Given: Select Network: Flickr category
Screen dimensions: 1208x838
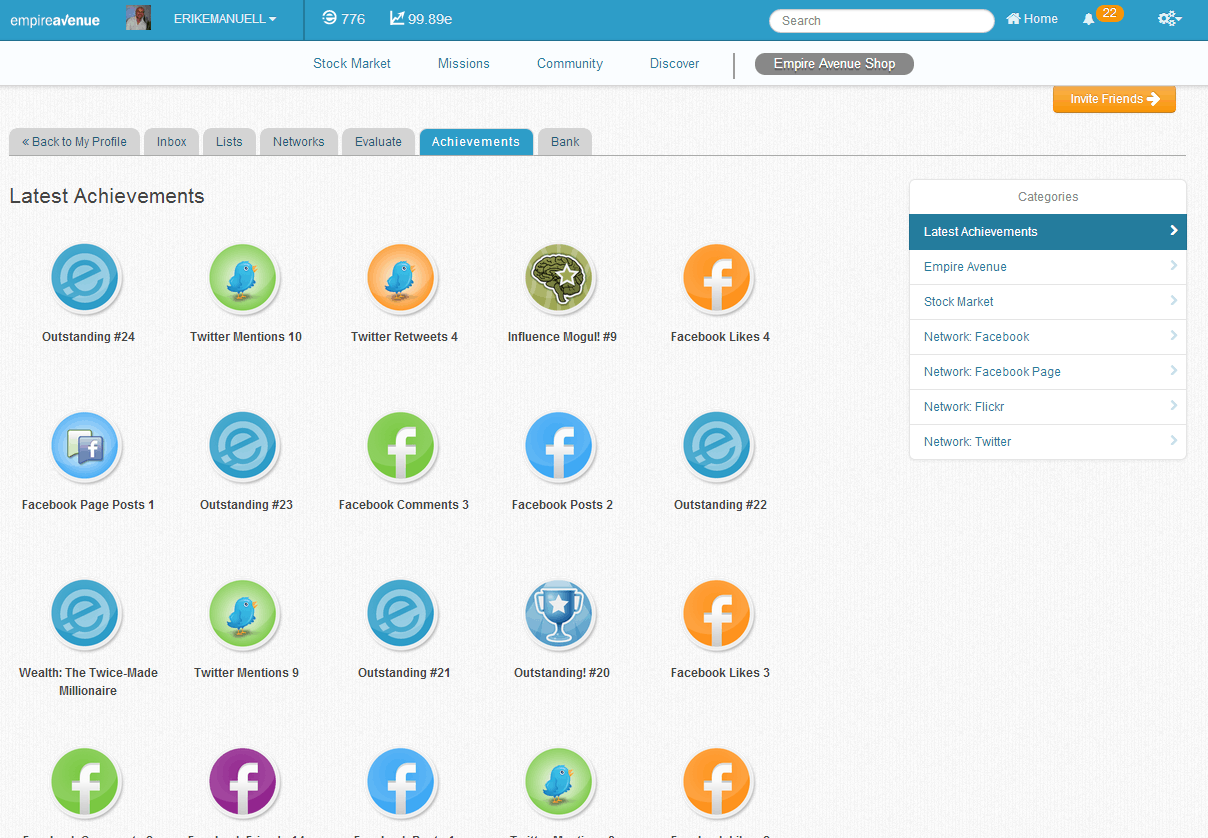Looking at the screenshot, I should coord(1048,407).
